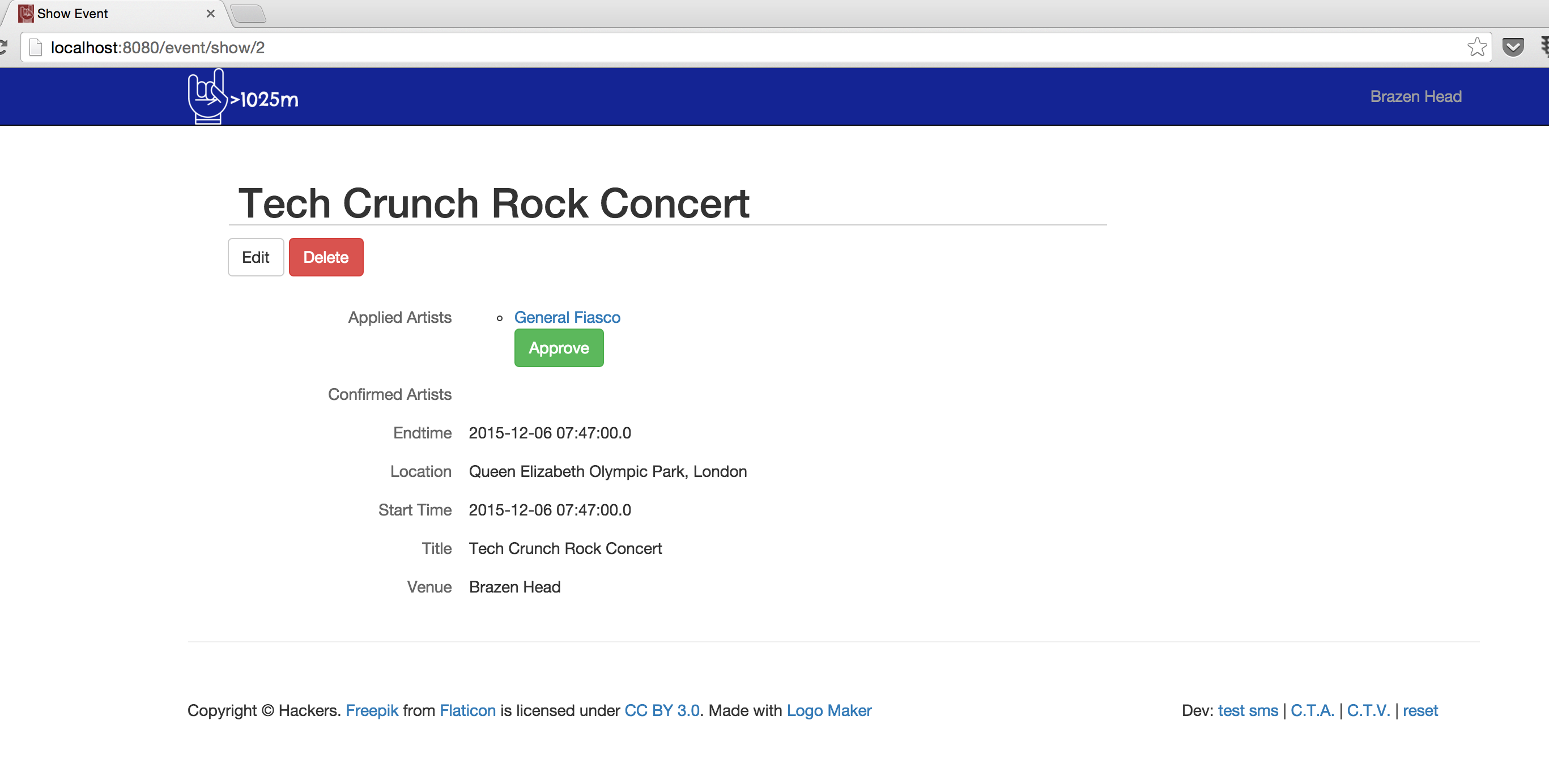Viewport: 1549px width, 784px height.
Task: Click the Edit button
Action: 256,257
